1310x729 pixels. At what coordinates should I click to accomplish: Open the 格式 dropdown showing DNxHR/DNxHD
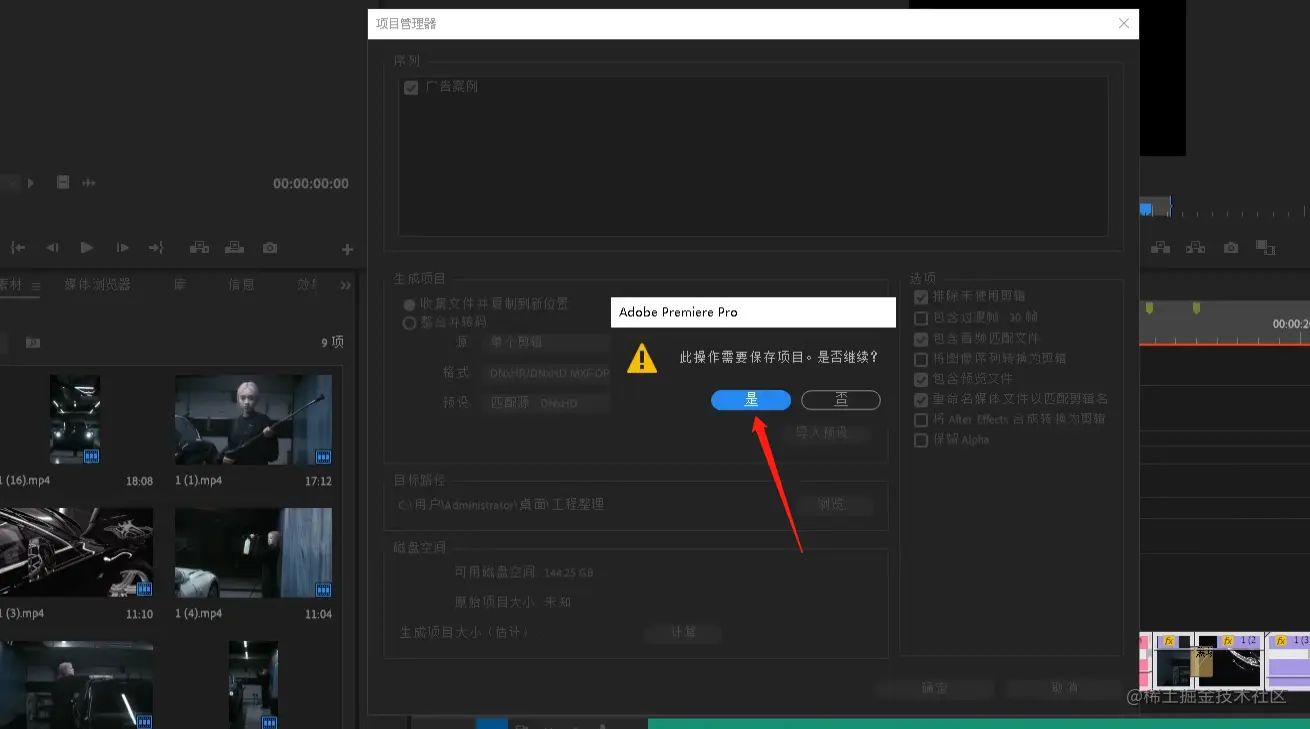pyautogui.click(x=546, y=373)
